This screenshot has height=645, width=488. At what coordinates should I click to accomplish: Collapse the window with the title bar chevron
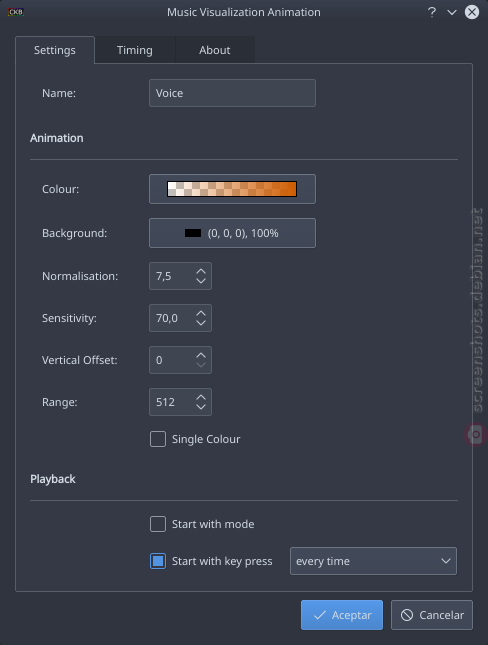click(452, 12)
